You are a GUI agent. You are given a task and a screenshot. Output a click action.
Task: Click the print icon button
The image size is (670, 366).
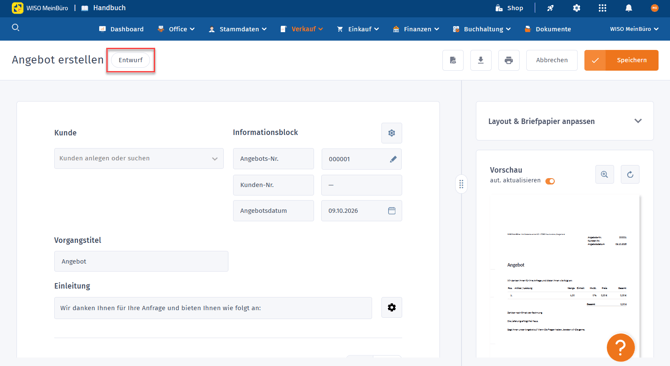508,60
